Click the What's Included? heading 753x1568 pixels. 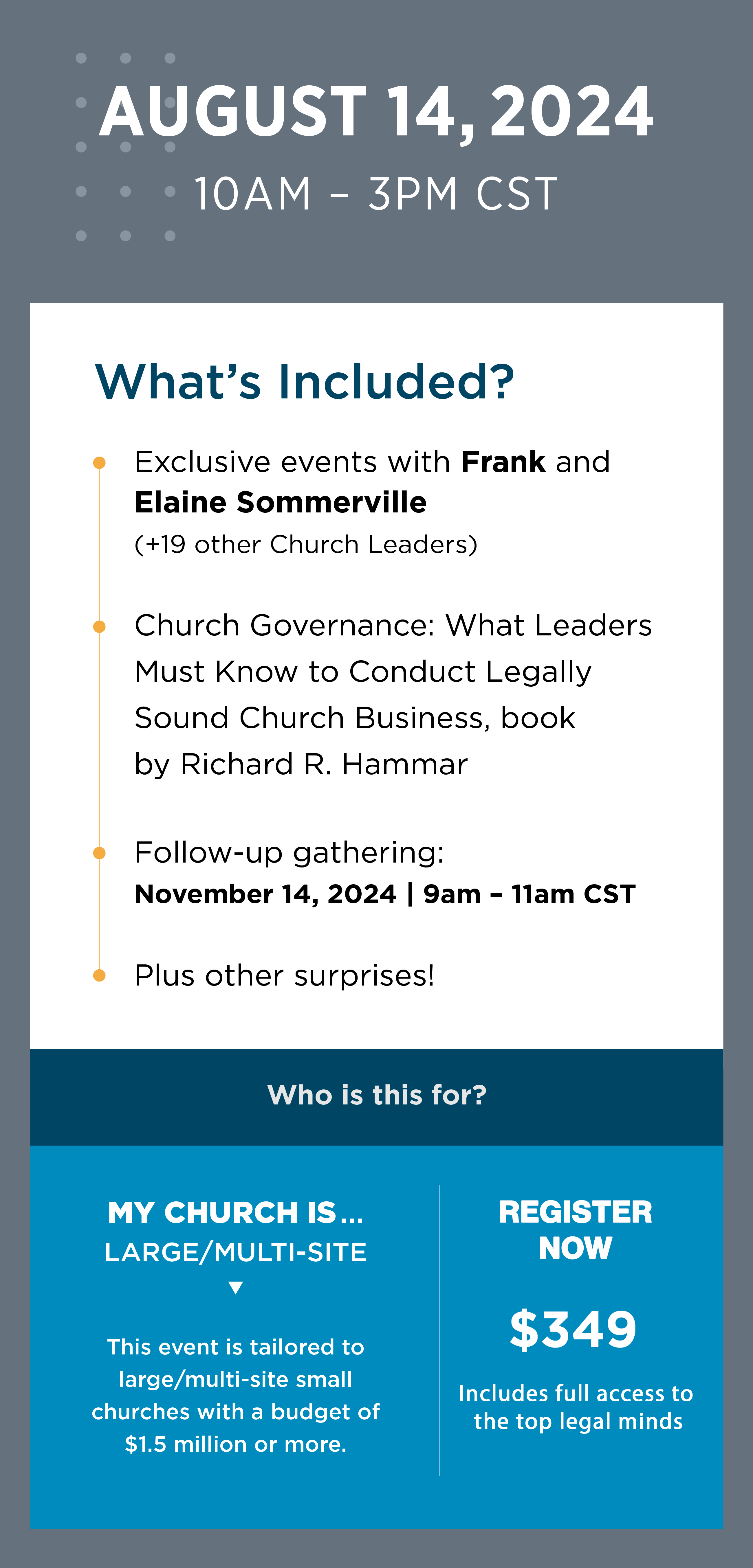coord(305,382)
